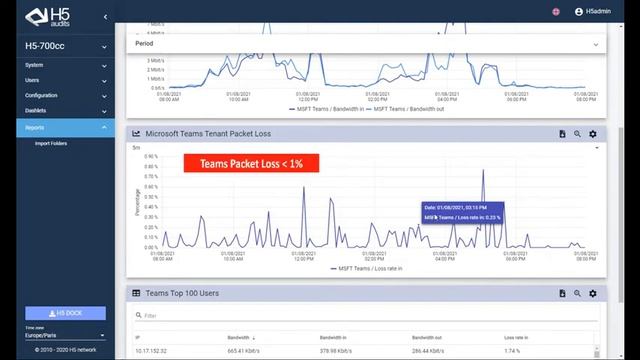
Task: Click the Teams Top 100 Users table icon
Action: [x=136, y=293]
